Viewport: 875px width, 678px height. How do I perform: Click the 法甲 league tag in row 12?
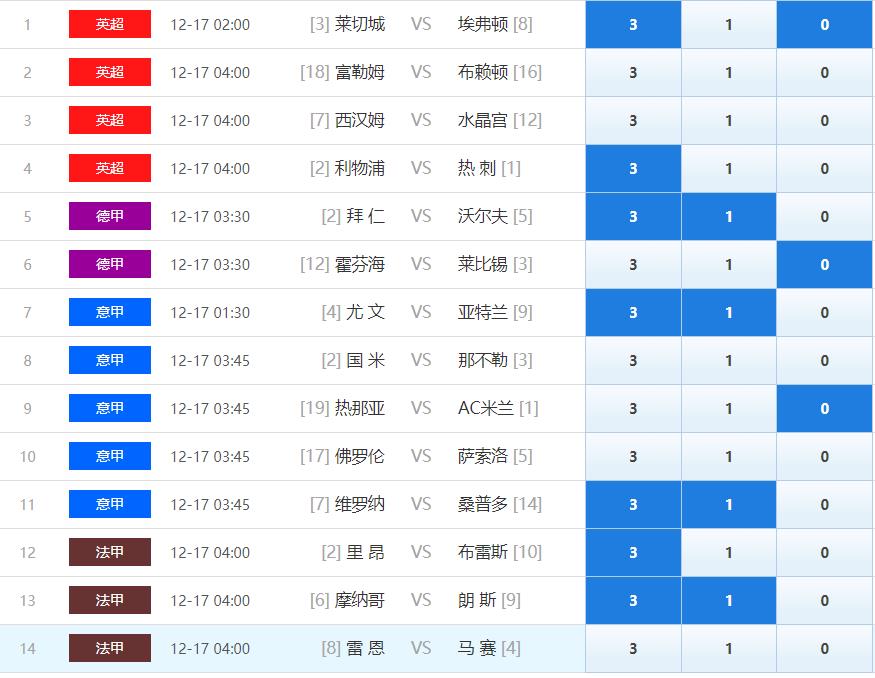pos(110,552)
